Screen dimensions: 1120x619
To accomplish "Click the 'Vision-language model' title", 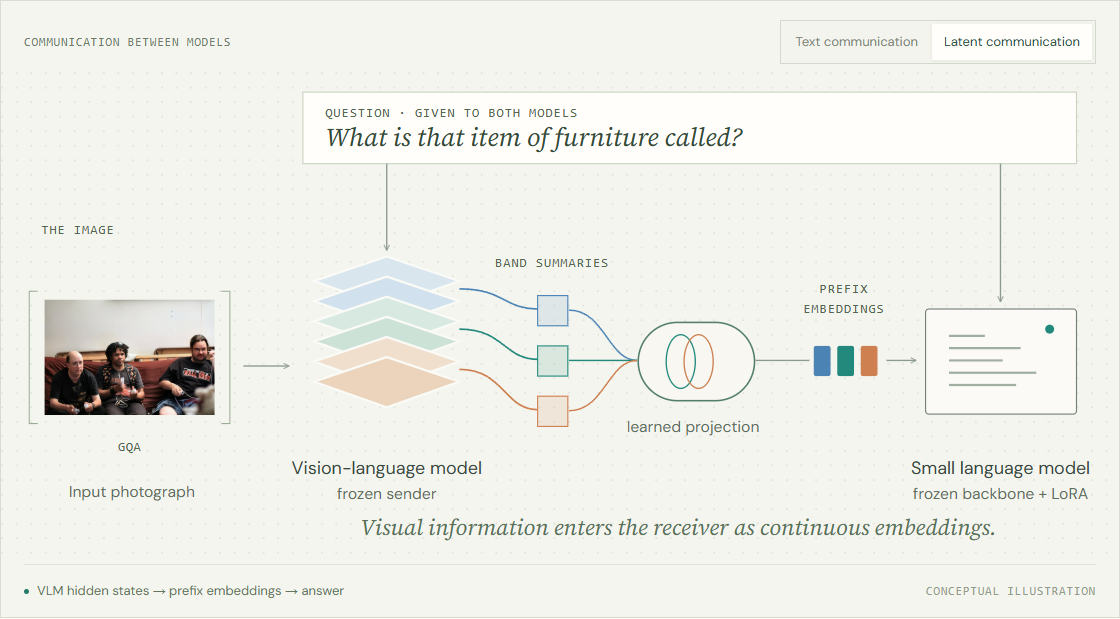I will 386,468.
